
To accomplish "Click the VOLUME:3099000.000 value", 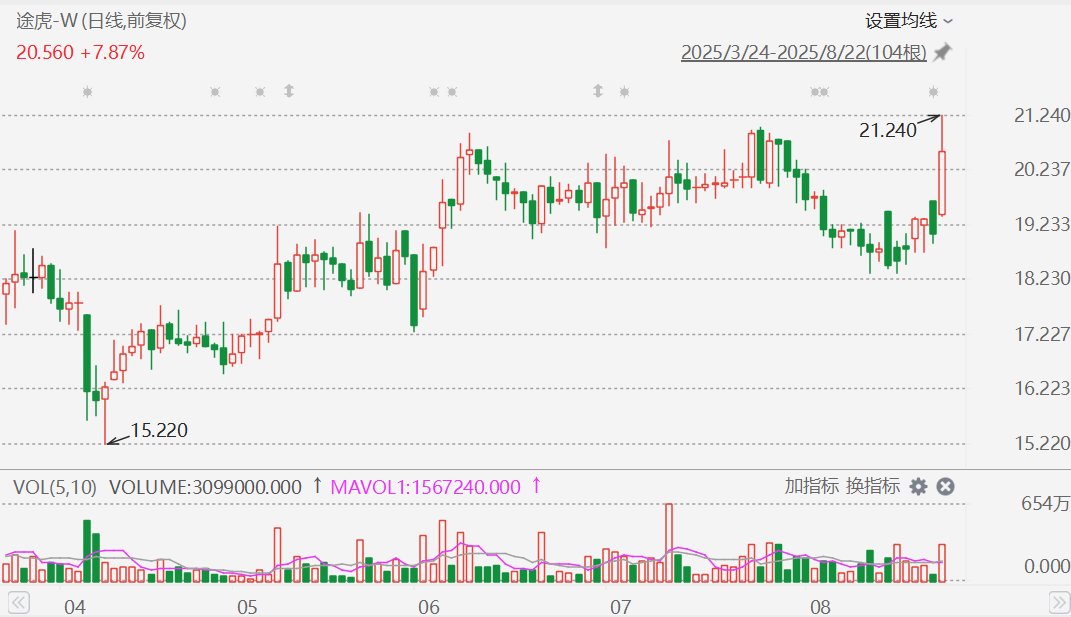I will click(x=205, y=487).
